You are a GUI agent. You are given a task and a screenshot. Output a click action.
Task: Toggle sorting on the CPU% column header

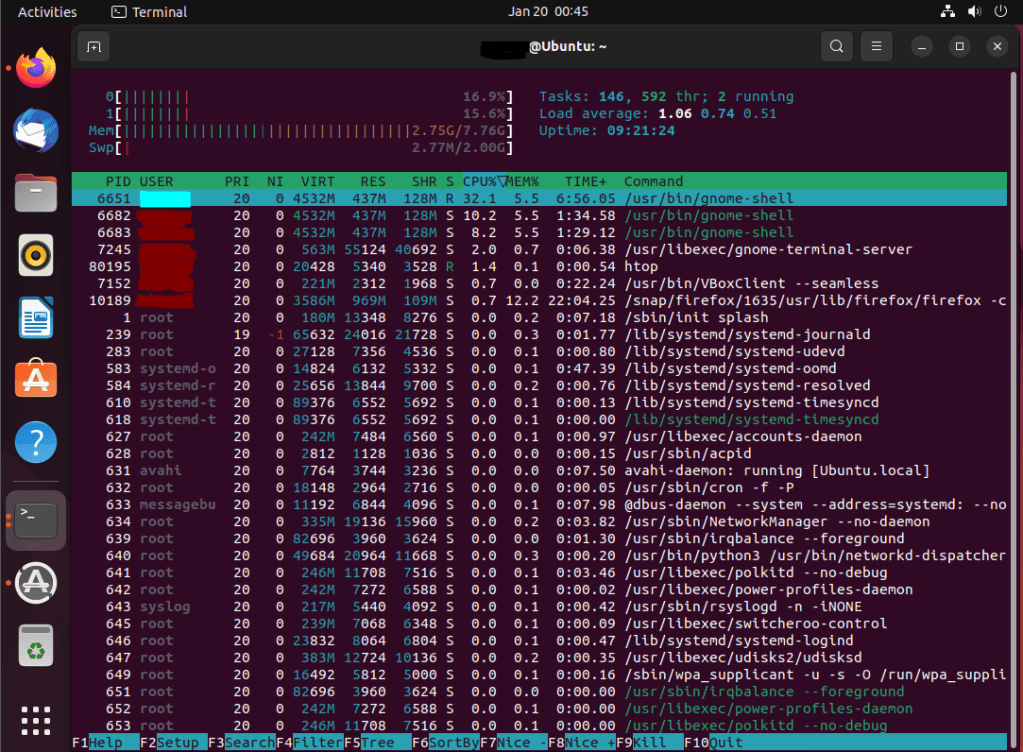[x=481, y=181]
